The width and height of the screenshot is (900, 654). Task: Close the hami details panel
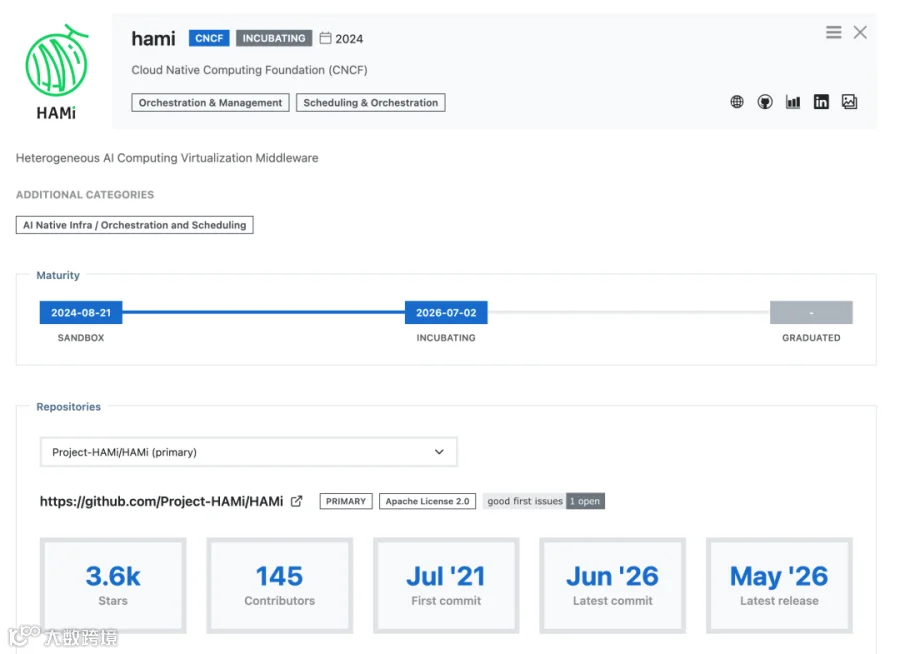860,33
